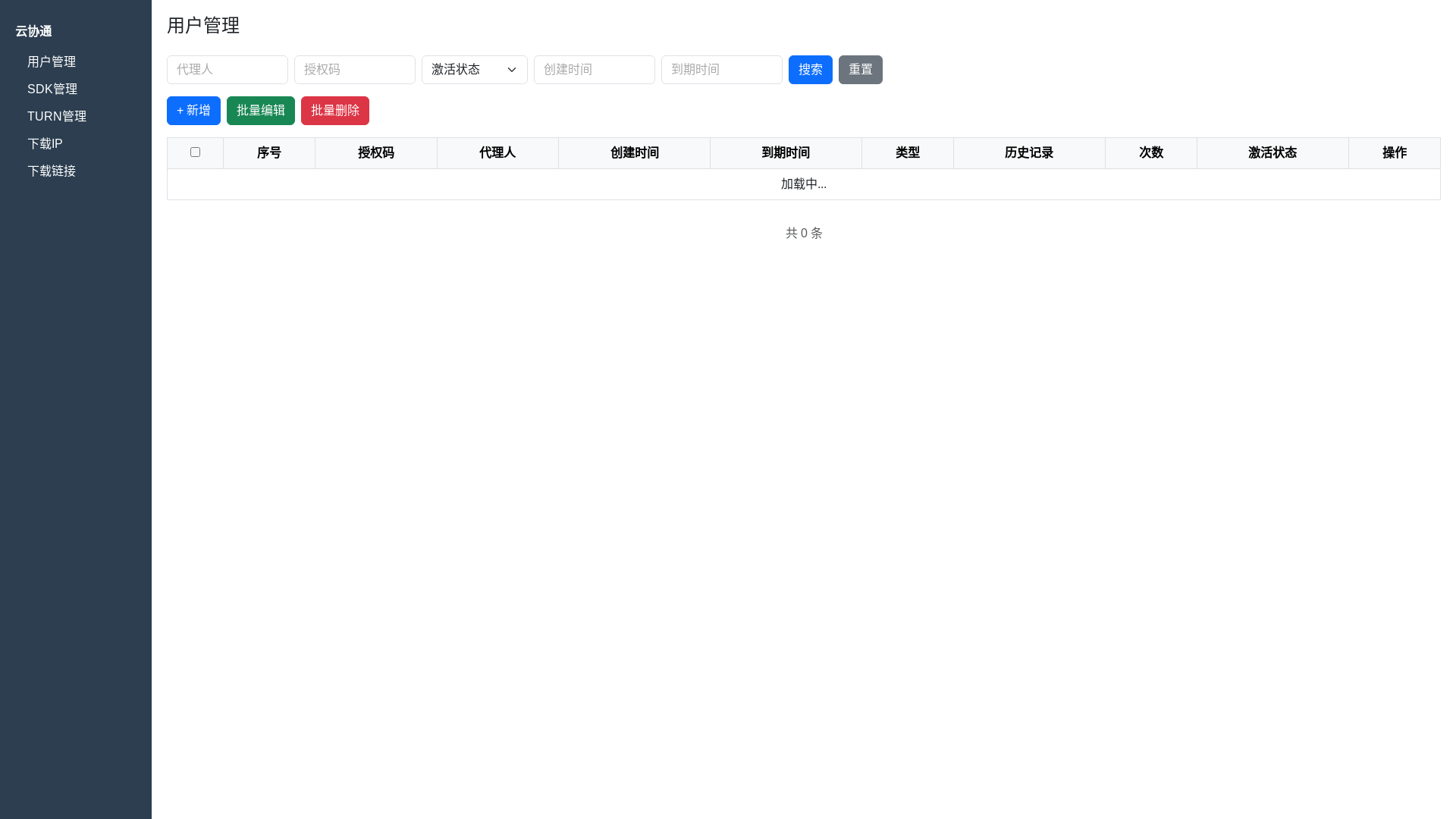1456x819 pixels.
Task: Click the blue 搜索 button
Action: [x=811, y=70]
